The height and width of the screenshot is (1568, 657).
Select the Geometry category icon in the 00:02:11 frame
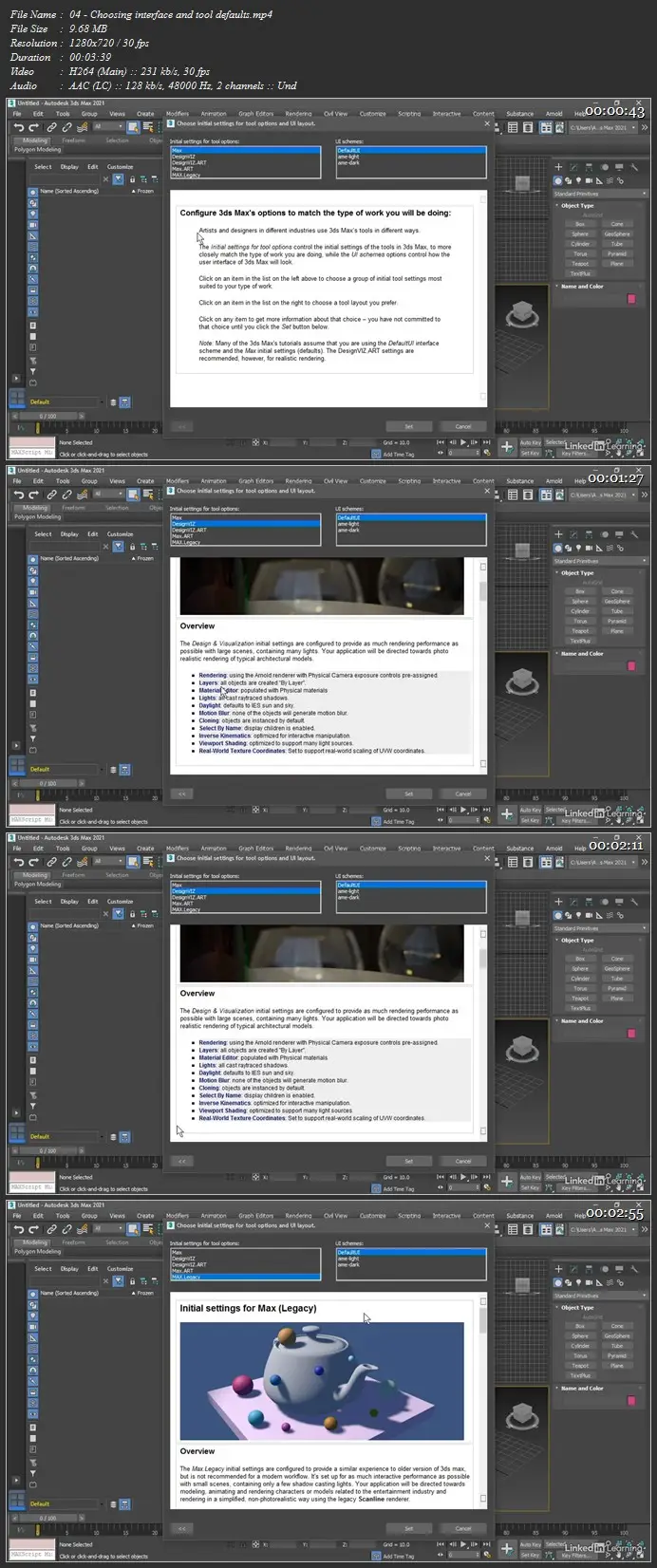[558, 915]
